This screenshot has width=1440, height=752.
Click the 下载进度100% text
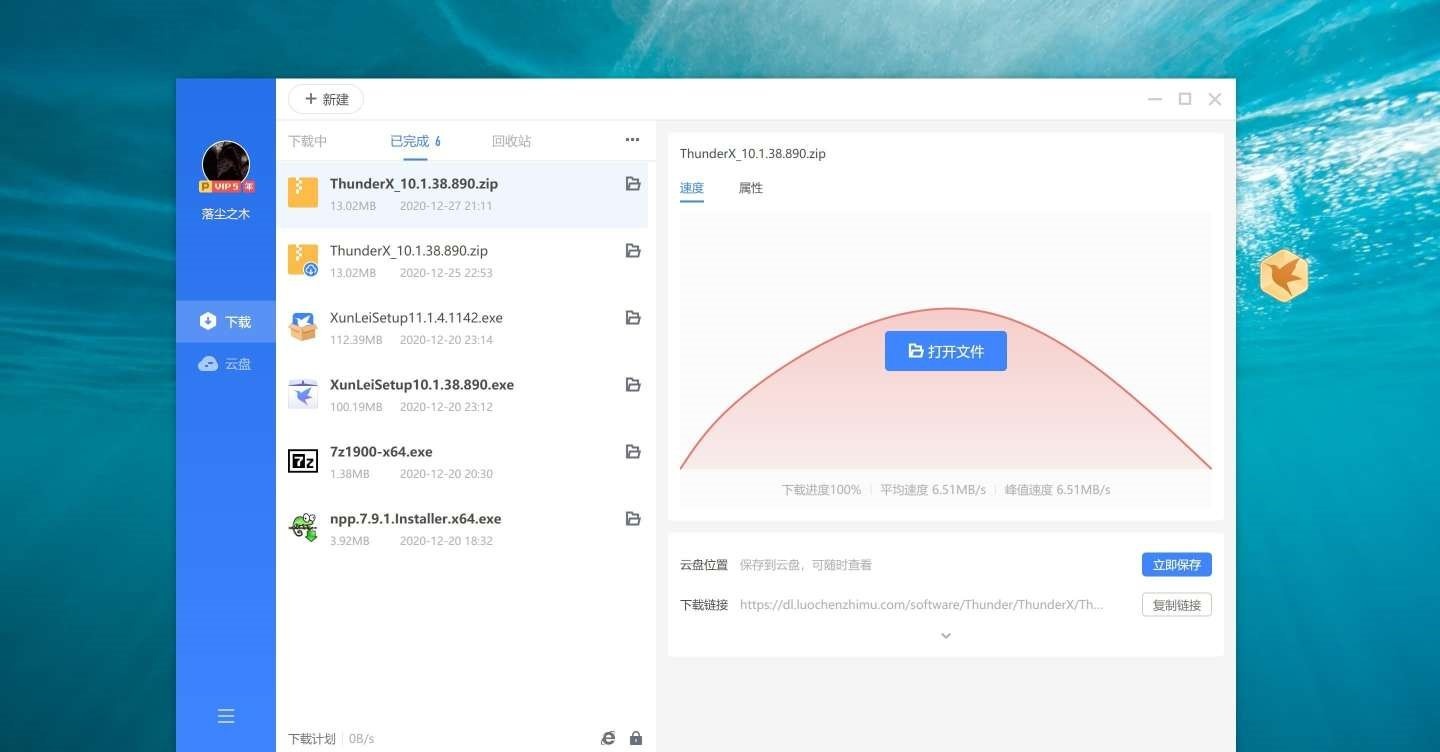click(821, 490)
